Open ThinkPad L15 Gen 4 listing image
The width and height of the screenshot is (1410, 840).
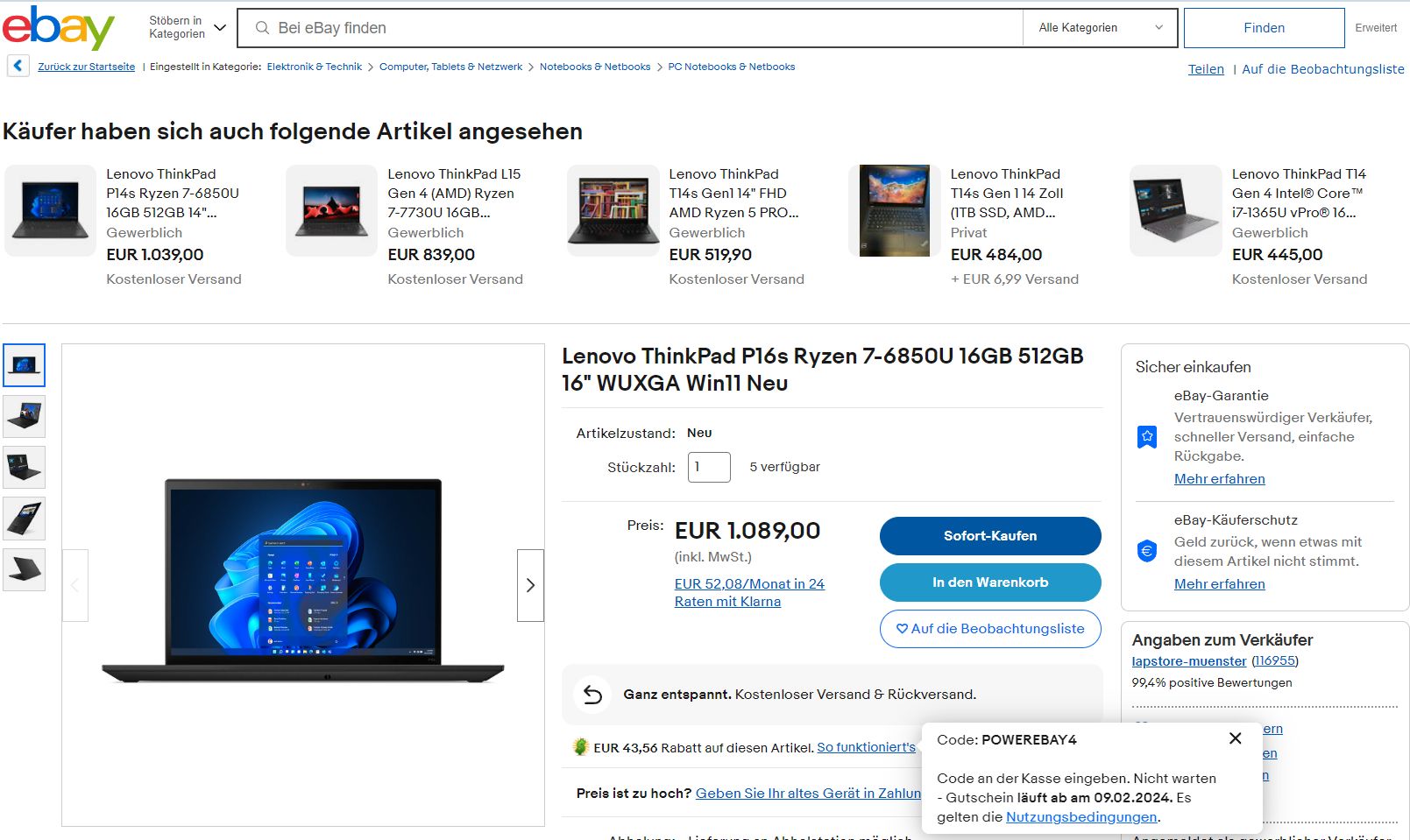pyautogui.click(x=331, y=210)
